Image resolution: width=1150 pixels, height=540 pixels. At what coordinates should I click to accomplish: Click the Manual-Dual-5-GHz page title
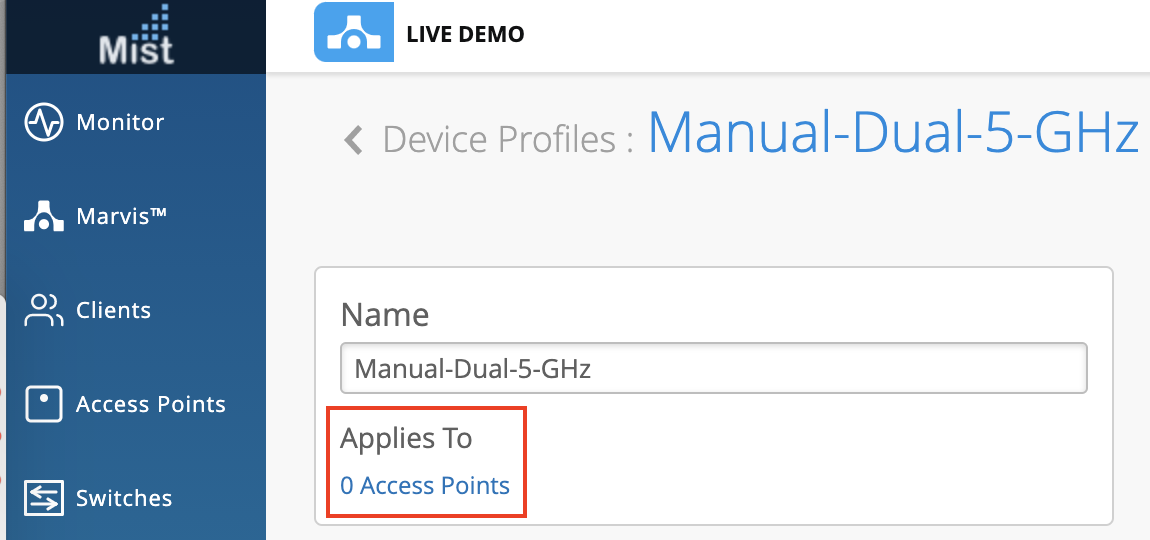893,131
